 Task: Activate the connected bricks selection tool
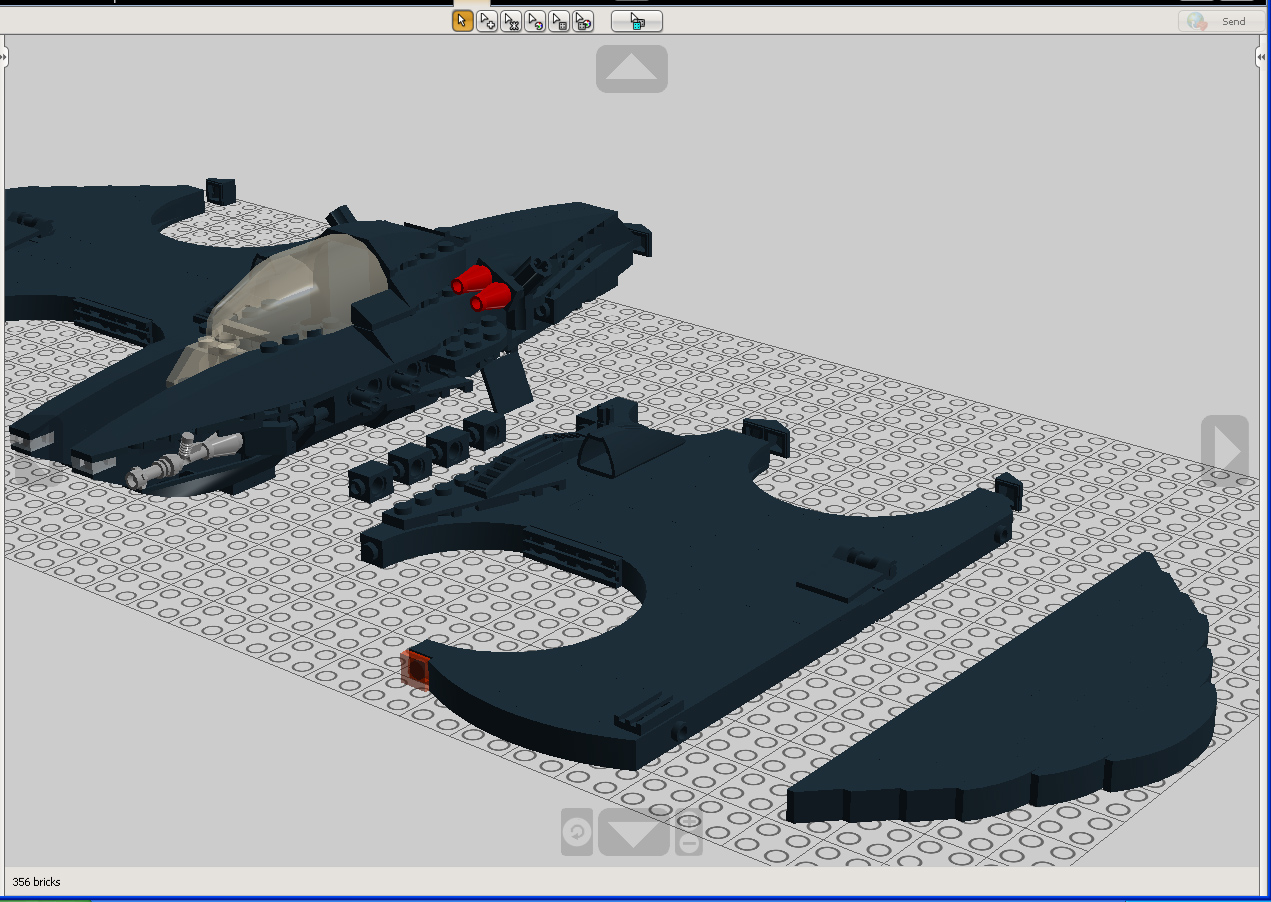coord(511,21)
